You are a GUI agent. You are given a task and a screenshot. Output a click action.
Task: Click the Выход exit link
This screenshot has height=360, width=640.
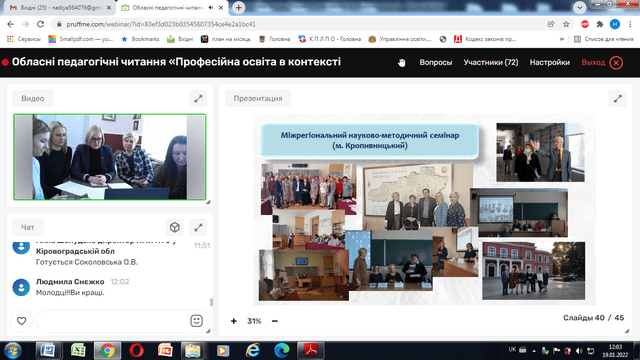point(593,62)
